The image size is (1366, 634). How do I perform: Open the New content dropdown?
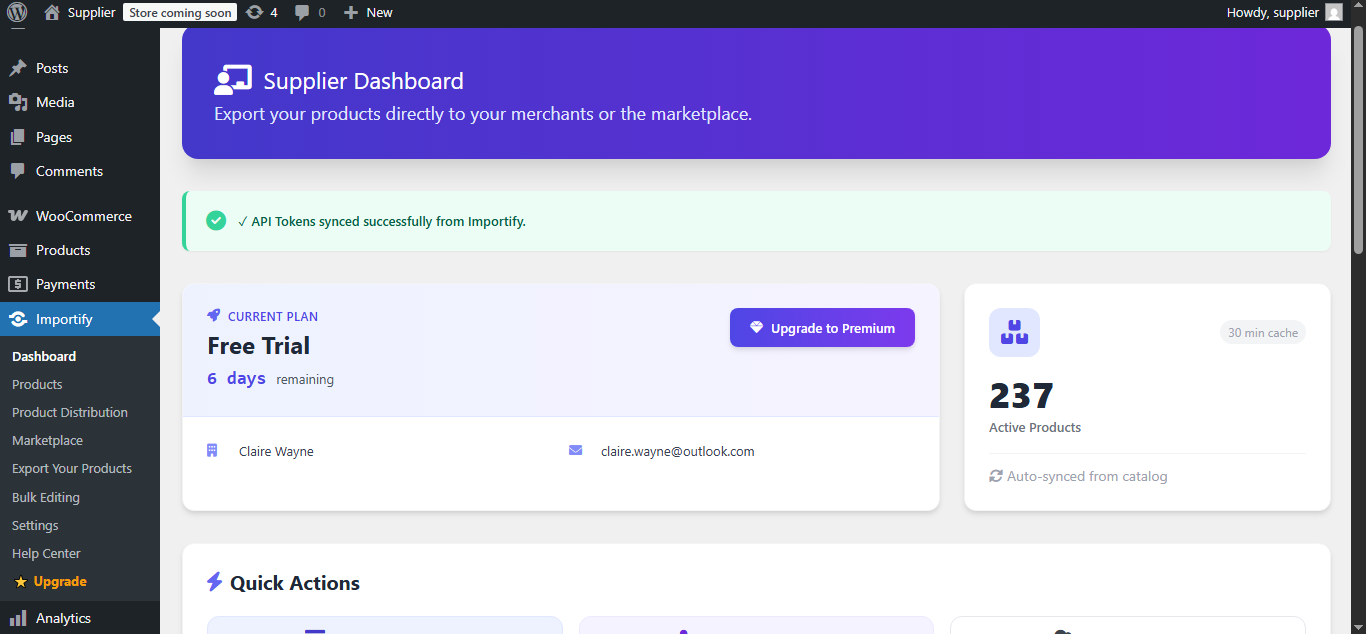click(368, 12)
